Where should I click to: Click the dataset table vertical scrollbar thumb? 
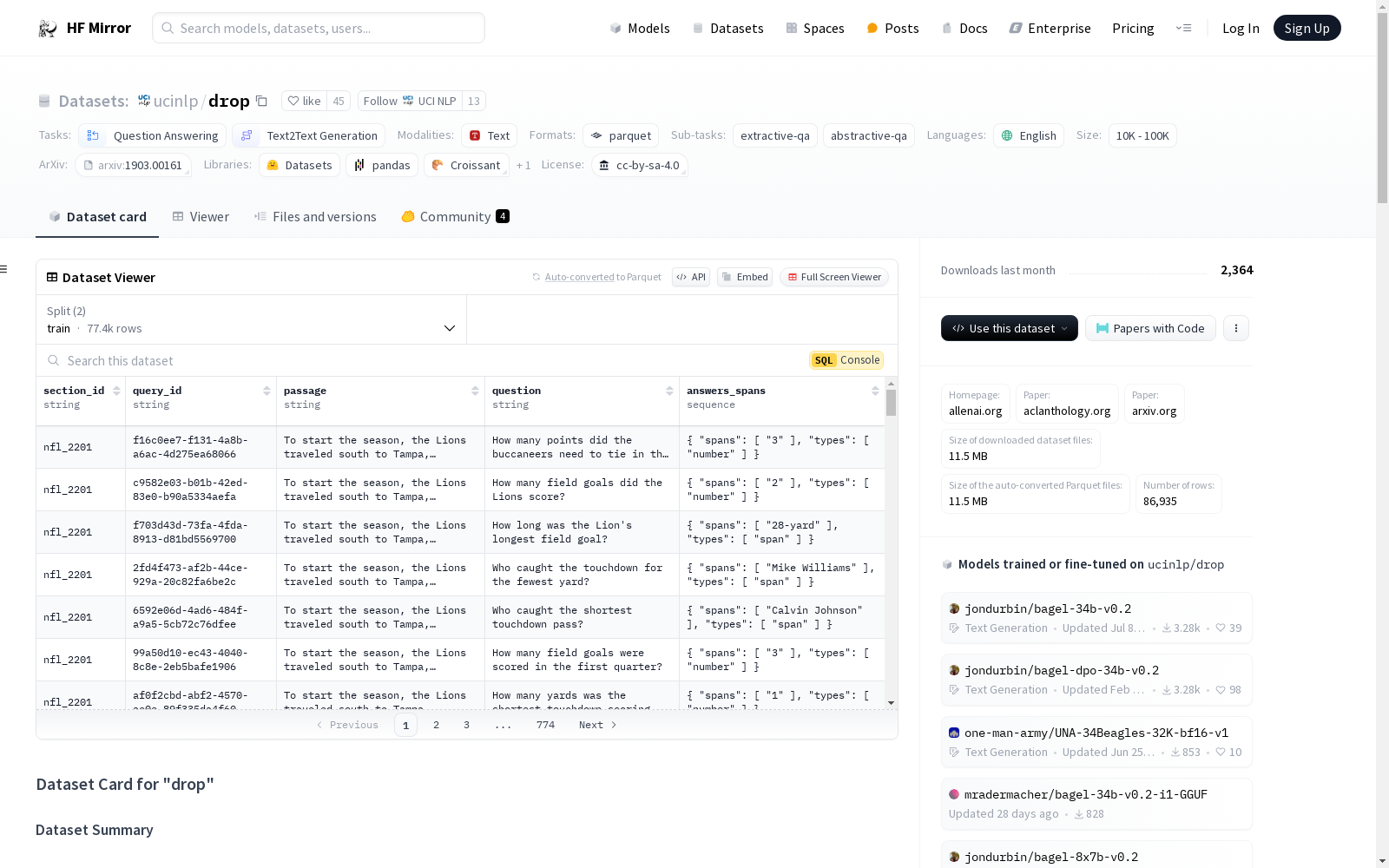click(x=891, y=403)
